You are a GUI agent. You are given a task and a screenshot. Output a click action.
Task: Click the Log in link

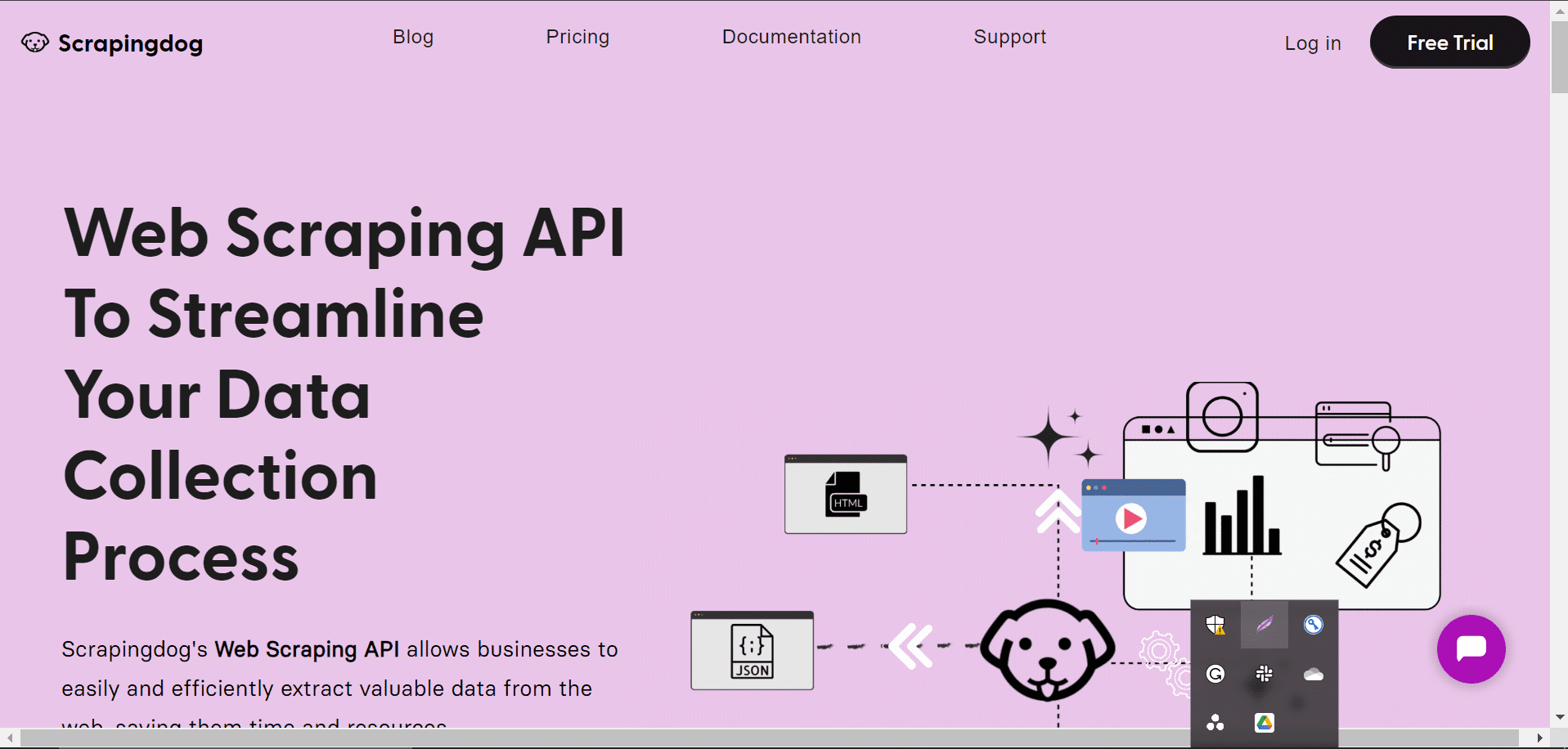point(1312,43)
